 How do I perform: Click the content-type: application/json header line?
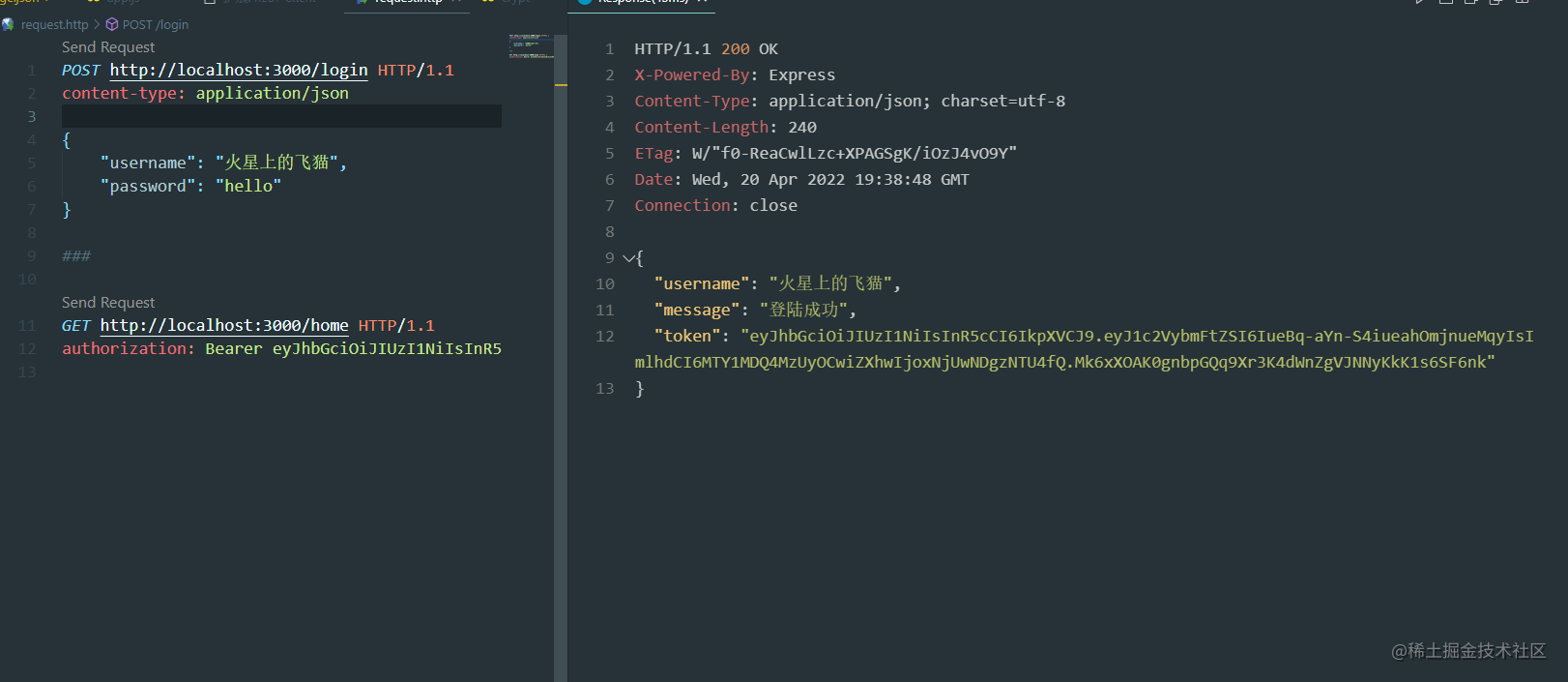click(205, 94)
